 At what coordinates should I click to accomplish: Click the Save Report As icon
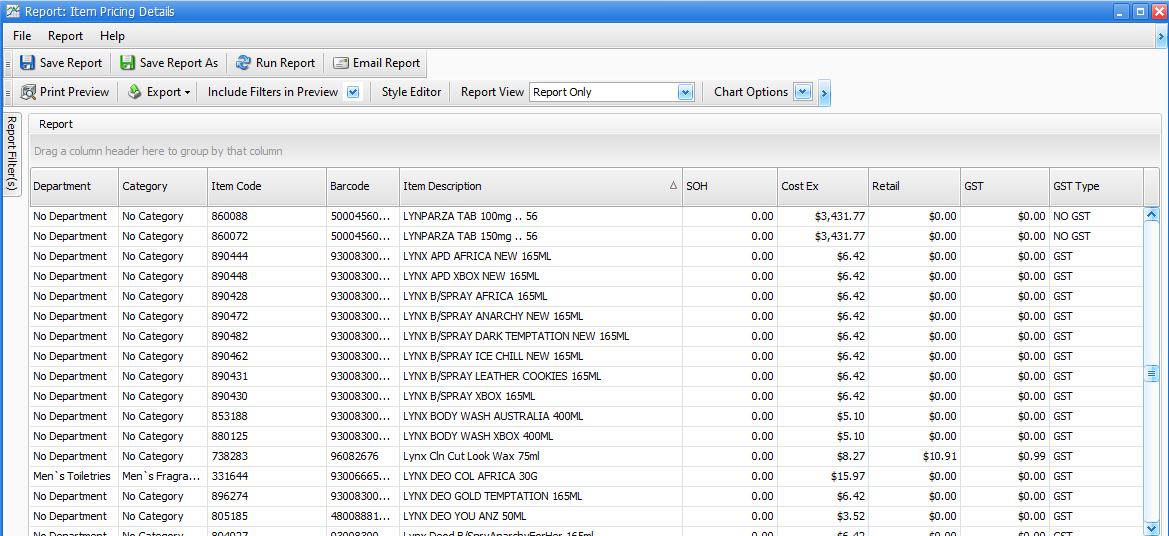[128, 63]
